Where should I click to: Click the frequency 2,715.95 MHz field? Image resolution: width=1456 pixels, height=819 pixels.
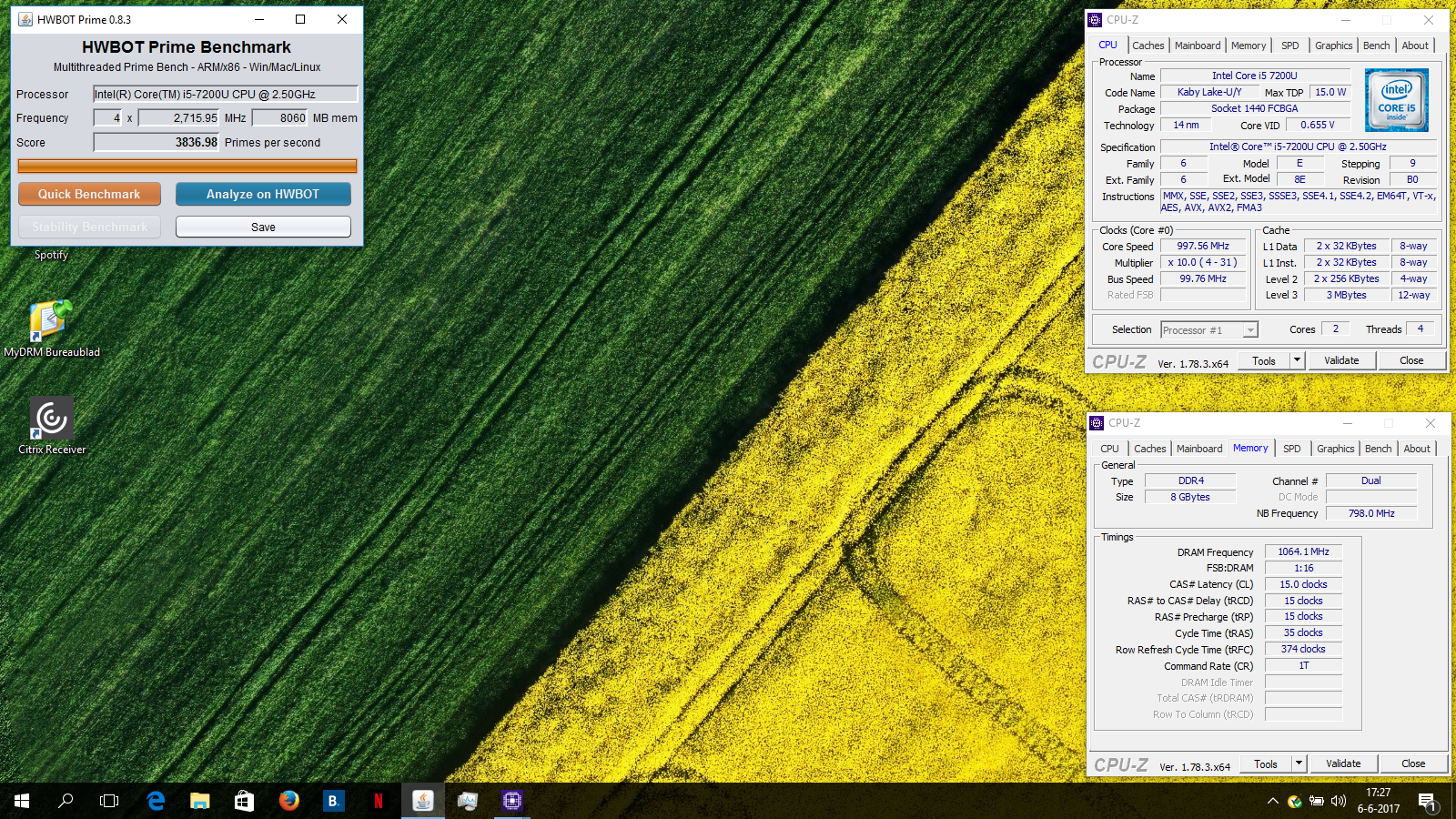178,117
